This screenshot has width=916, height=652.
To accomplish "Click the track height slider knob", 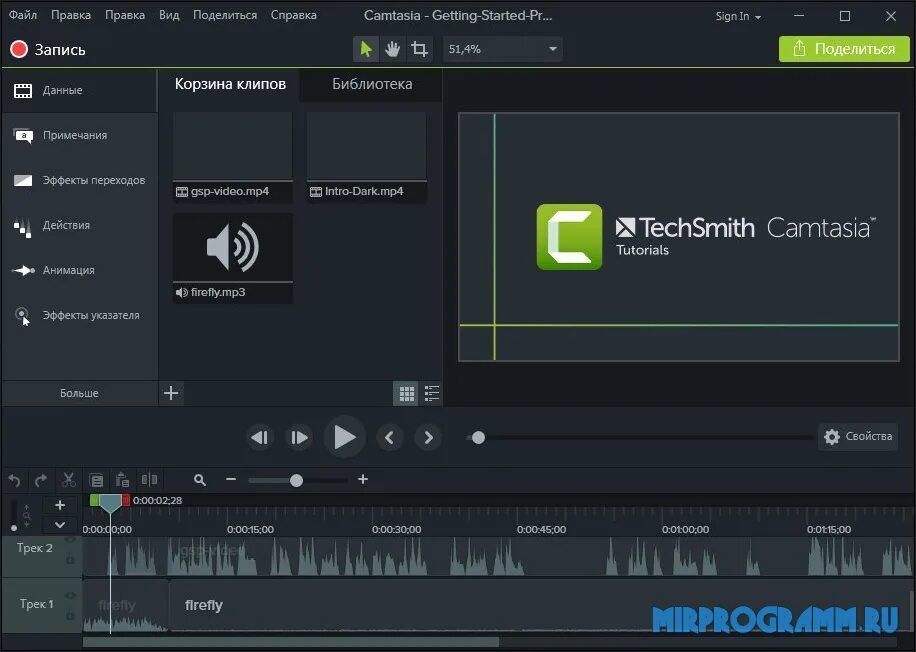I will tap(13, 528).
